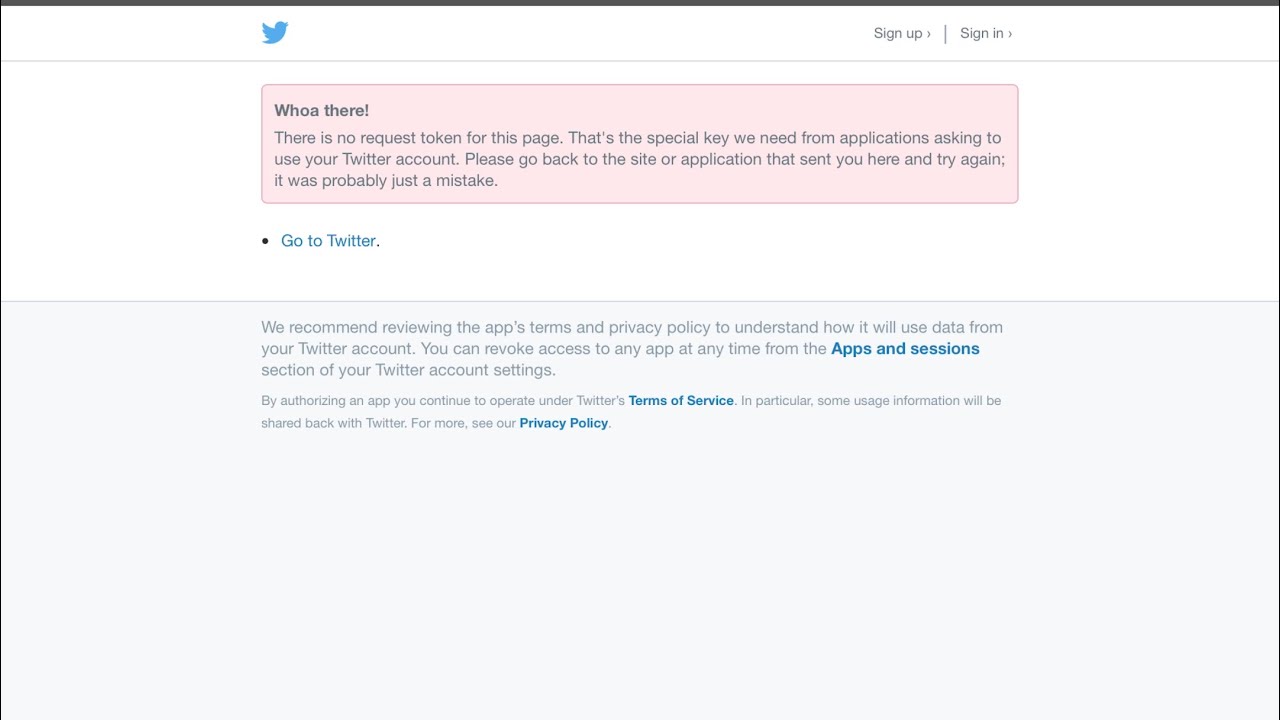Open the Privacy Policy link
Screen dimensions: 1280x720
point(564,423)
